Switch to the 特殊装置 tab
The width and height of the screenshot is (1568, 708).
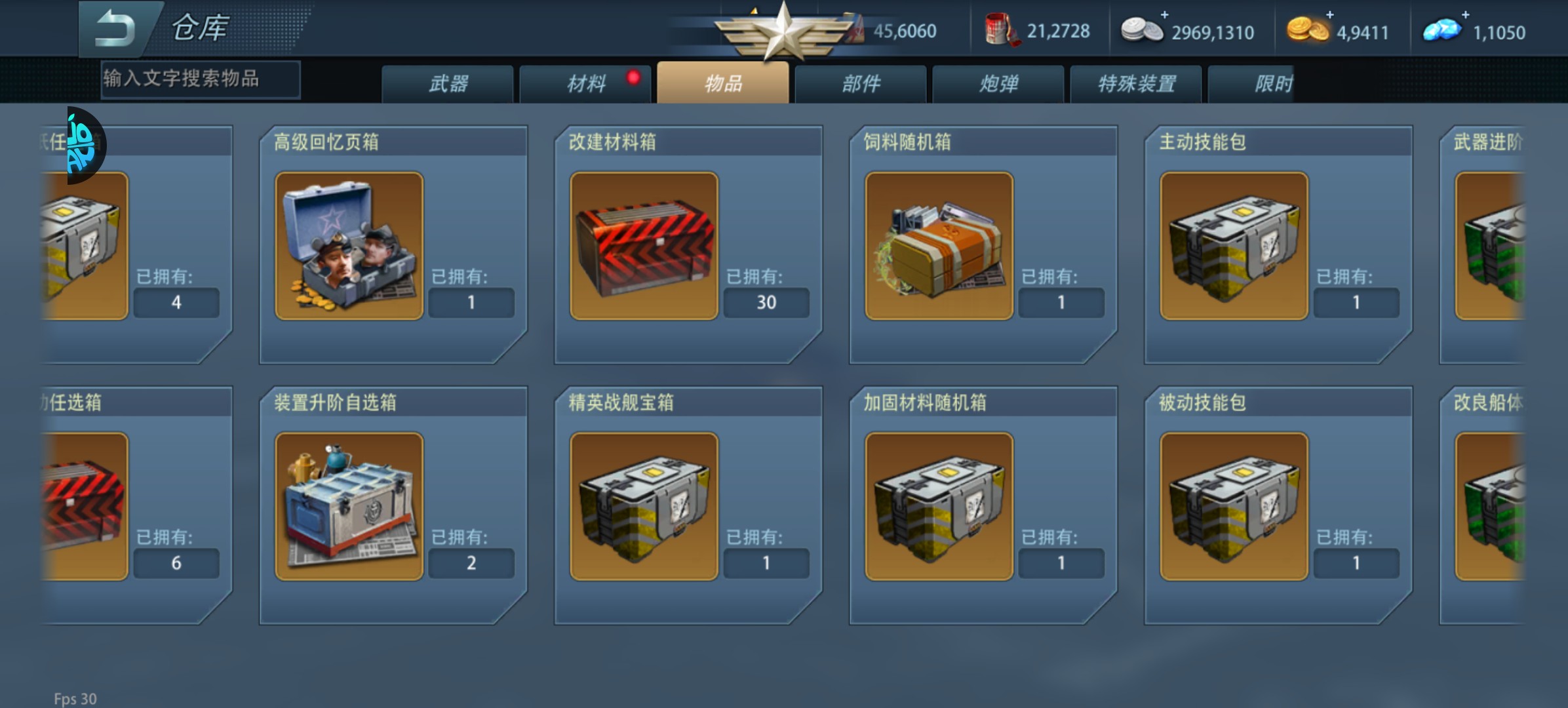pyautogui.click(x=1136, y=84)
